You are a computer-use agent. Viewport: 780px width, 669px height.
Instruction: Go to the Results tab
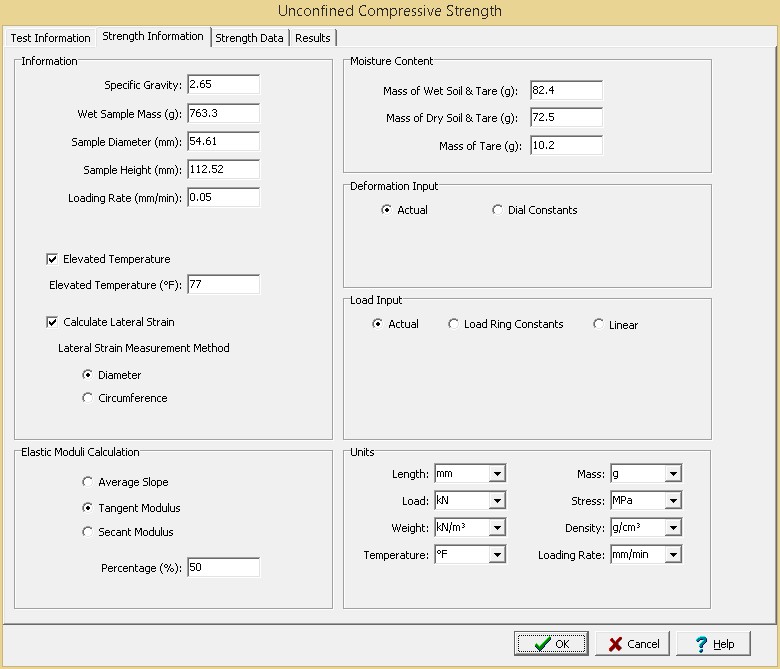coord(312,38)
